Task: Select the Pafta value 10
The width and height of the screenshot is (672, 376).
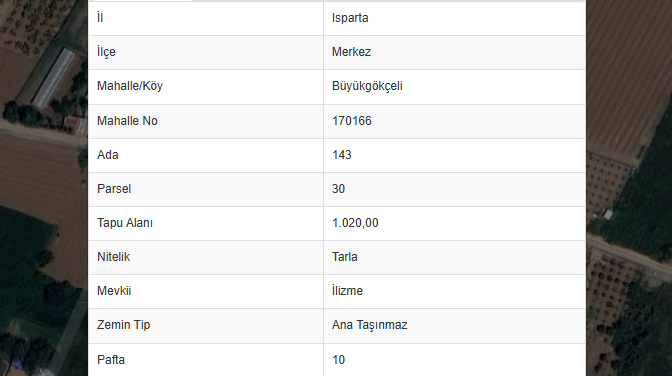Action: tap(338, 360)
